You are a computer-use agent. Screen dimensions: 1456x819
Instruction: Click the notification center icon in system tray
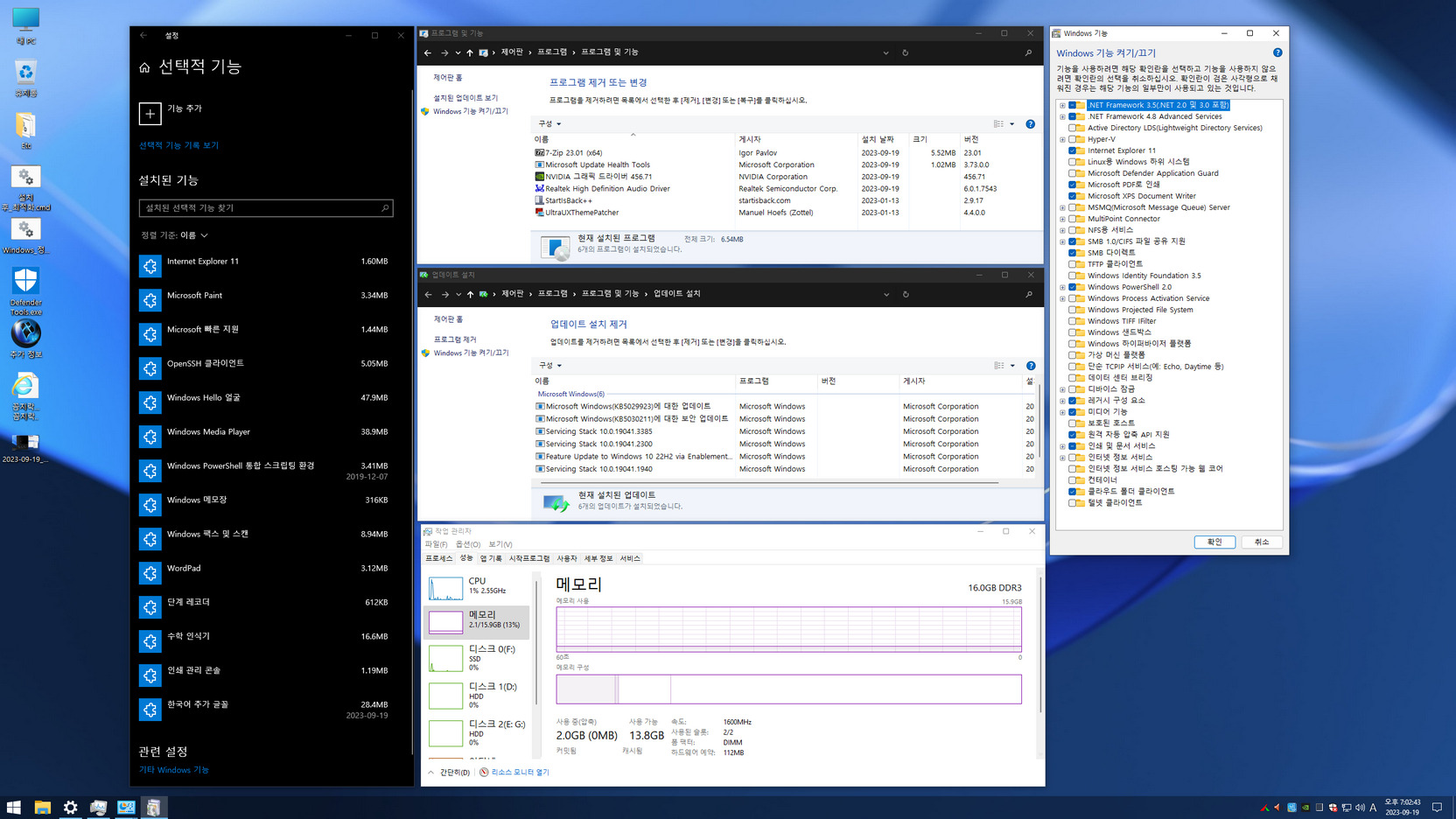click(x=1437, y=808)
